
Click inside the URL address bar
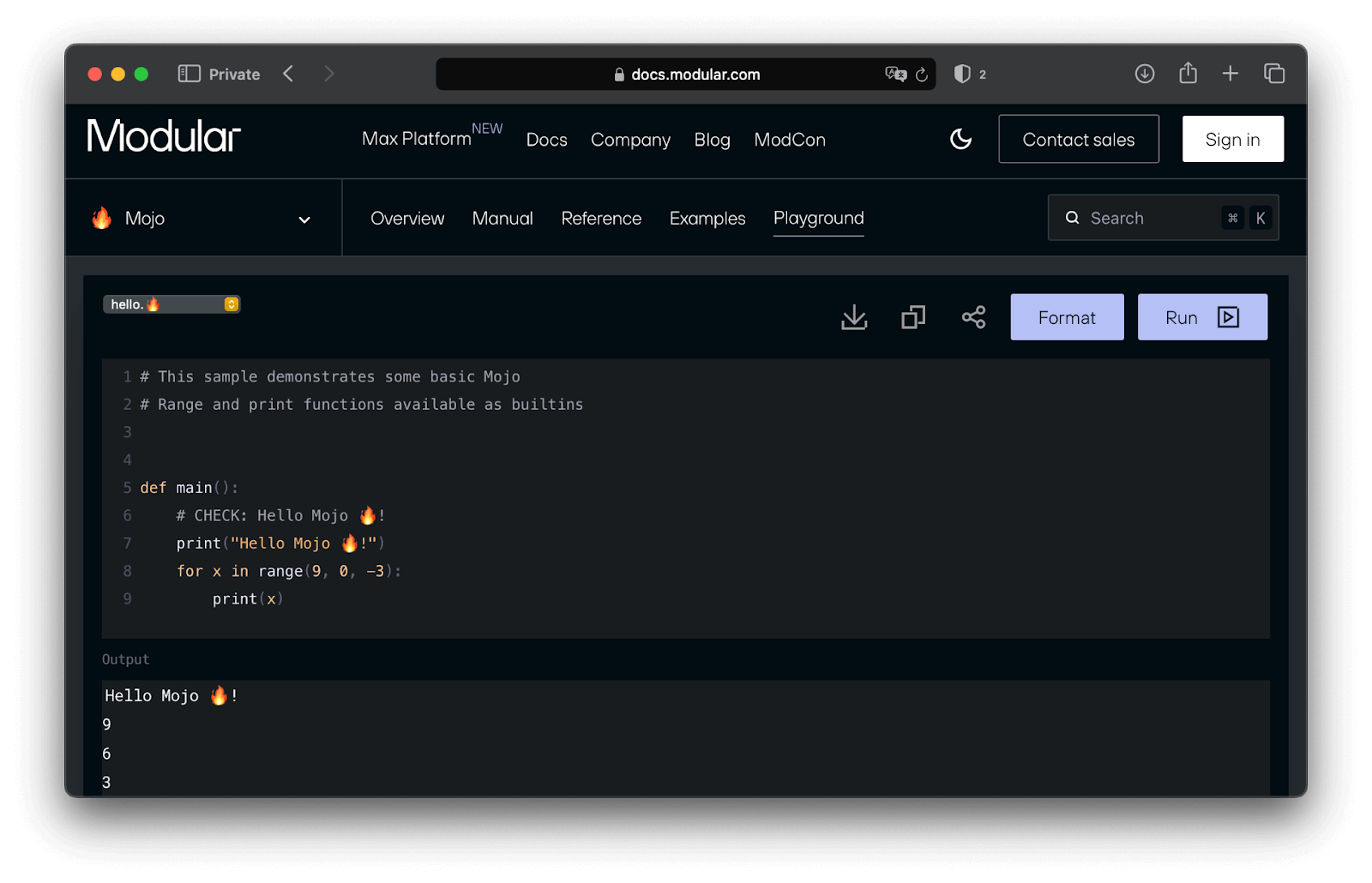pyautogui.click(x=695, y=74)
